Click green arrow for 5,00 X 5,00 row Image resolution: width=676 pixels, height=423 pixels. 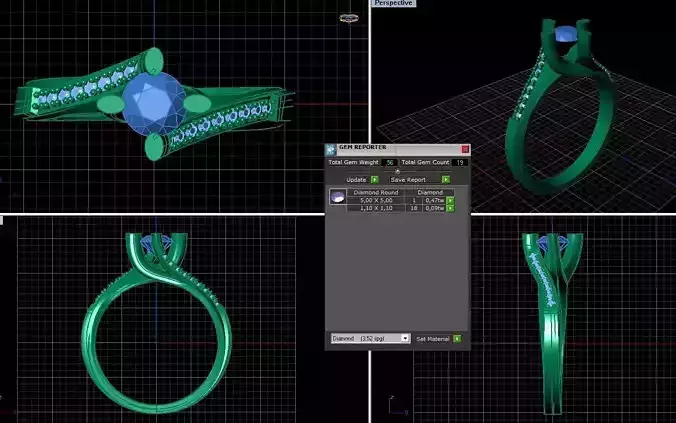pyautogui.click(x=451, y=201)
